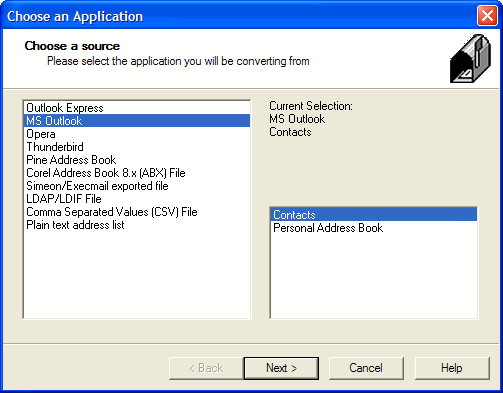Viewport: 503px width, 393px height.
Task: Select Comma Separated Values (CSV) File
Action: point(137,212)
